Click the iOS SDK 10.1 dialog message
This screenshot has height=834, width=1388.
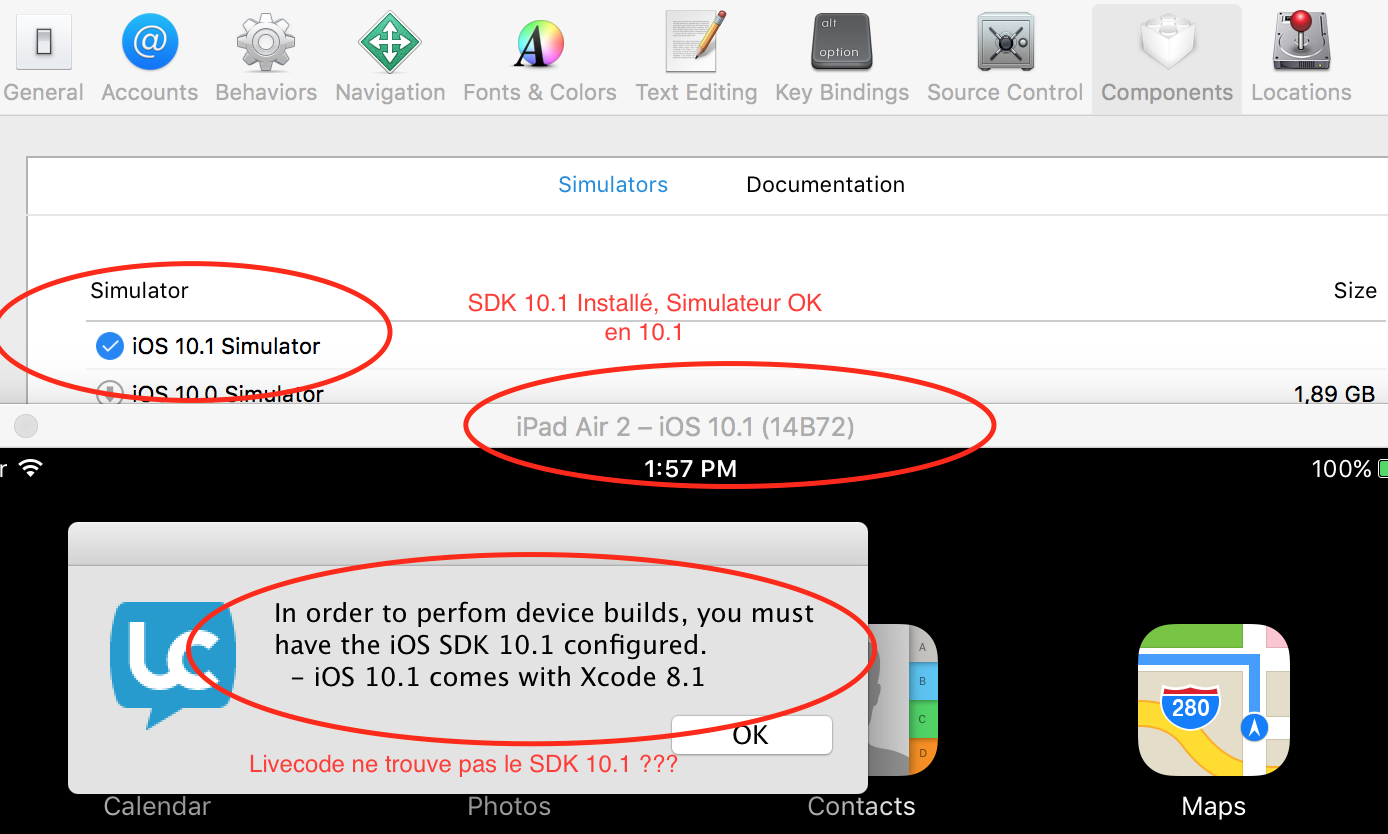click(544, 645)
